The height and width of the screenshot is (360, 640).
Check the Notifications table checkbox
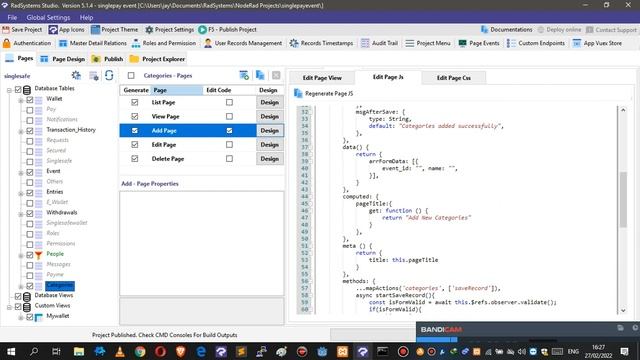30,120
